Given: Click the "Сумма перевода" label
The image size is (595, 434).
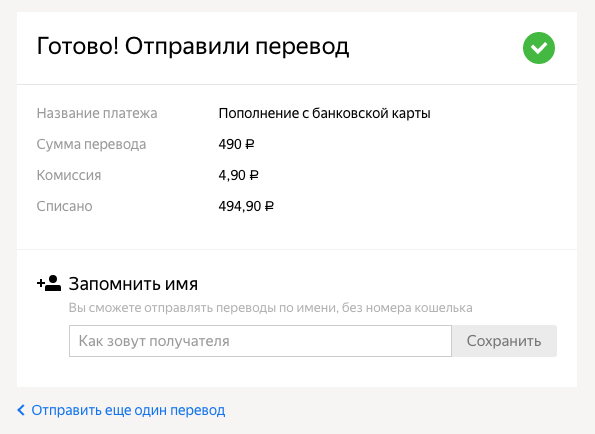Looking at the screenshot, I should (x=91, y=145).
